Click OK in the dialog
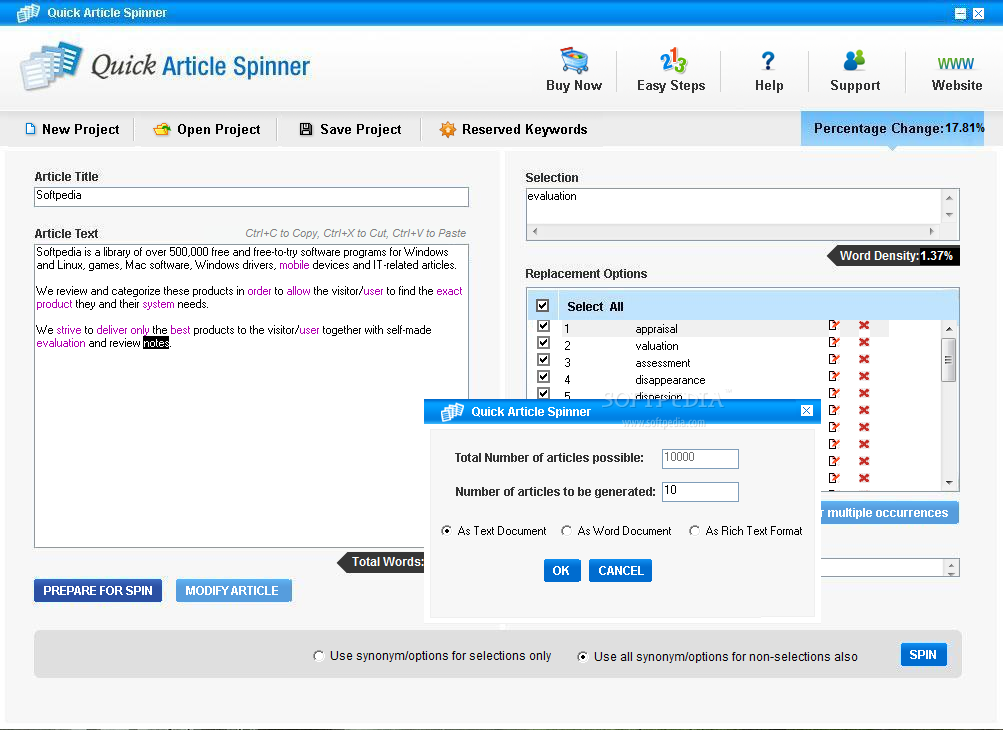Screen dimensions: 1003x730 point(562,571)
